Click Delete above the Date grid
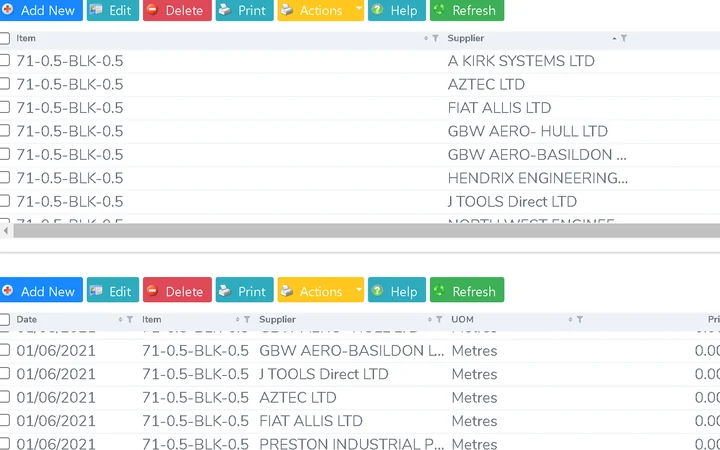Screen dimensions: 720x450 pyautogui.click(x=177, y=290)
